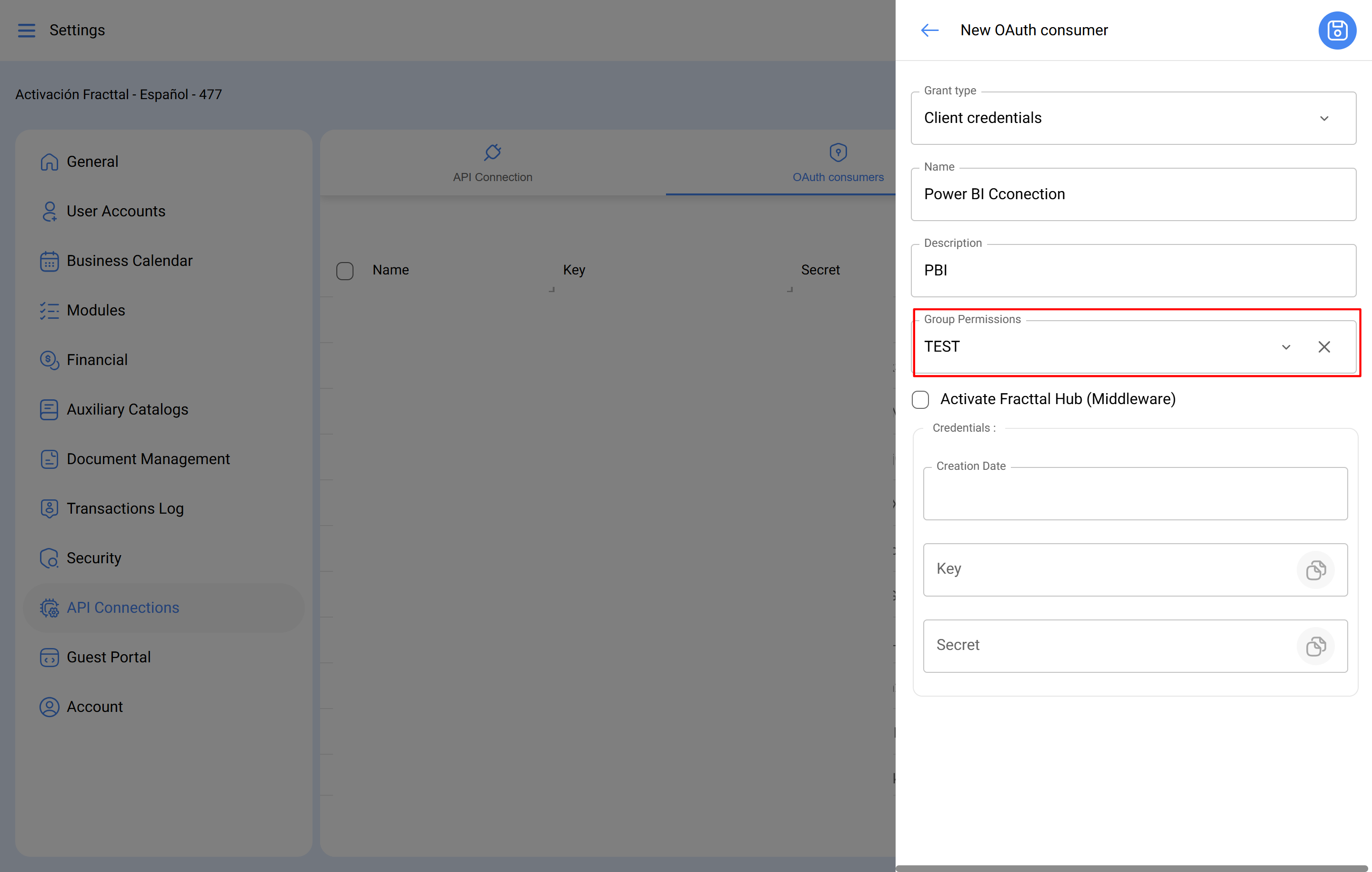Open the hamburger menu icon
Screen dimensions: 1372x872
pos(26,30)
